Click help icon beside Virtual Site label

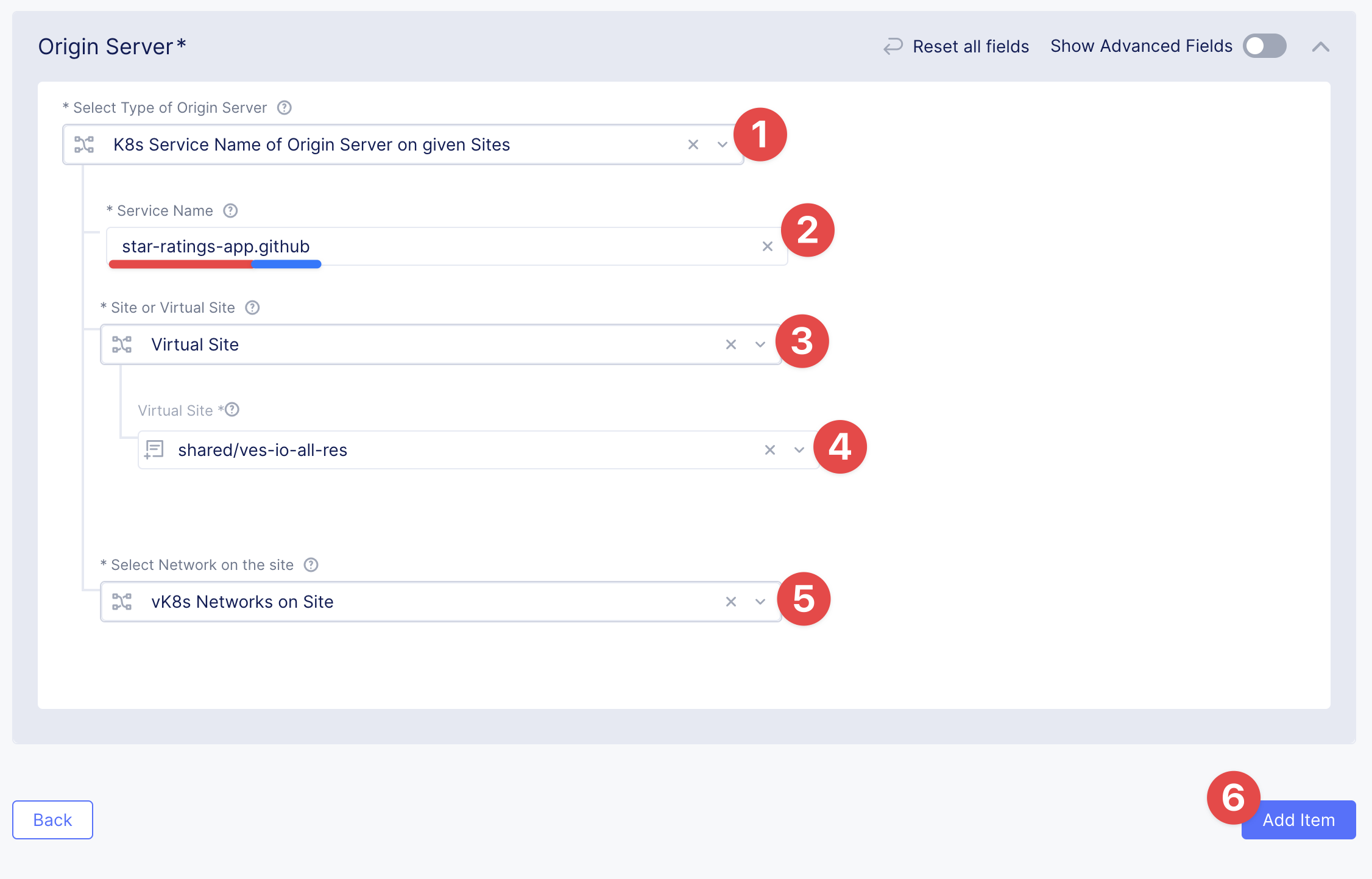point(232,410)
